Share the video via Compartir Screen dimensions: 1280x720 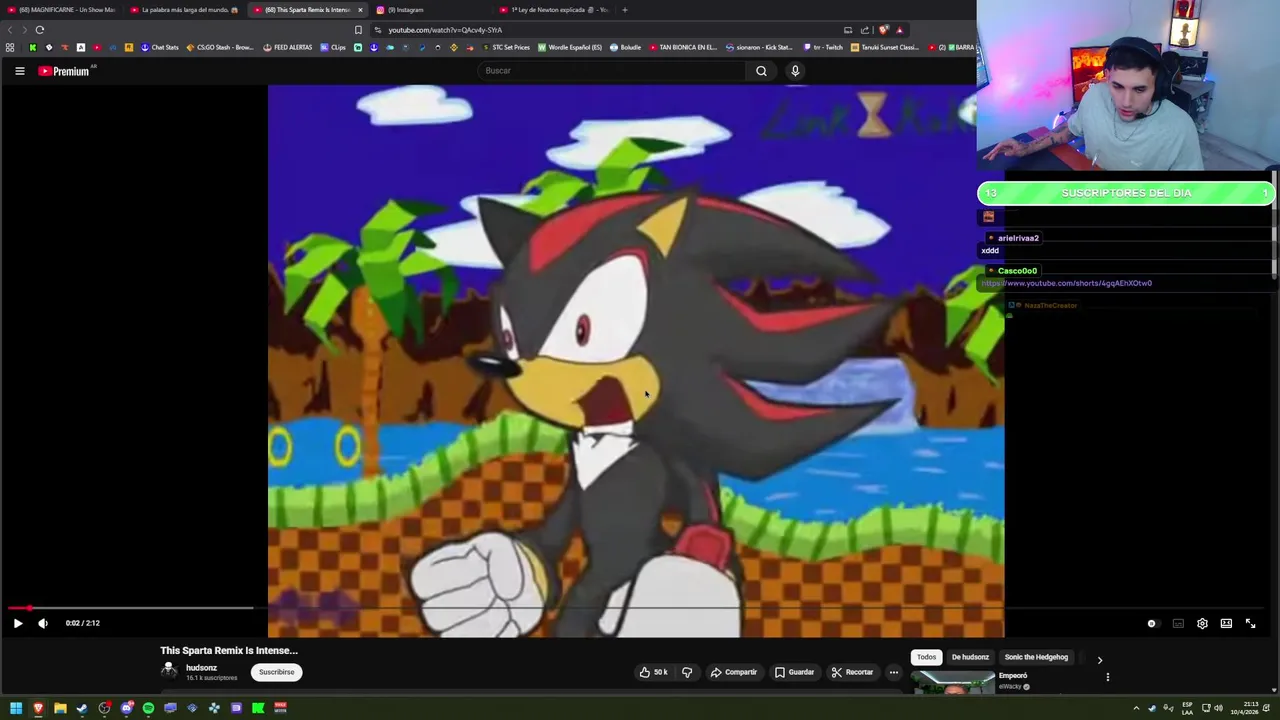point(733,672)
